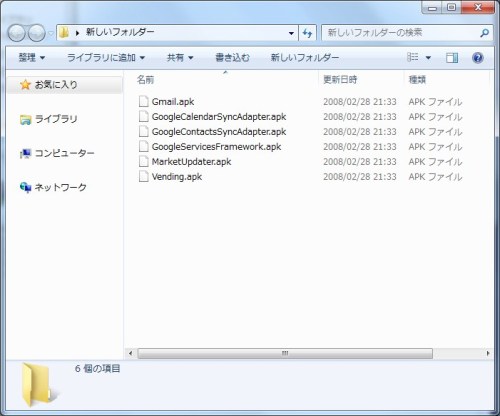Click the GoogleContactsSyncAdapter.apk file icon

143,131
